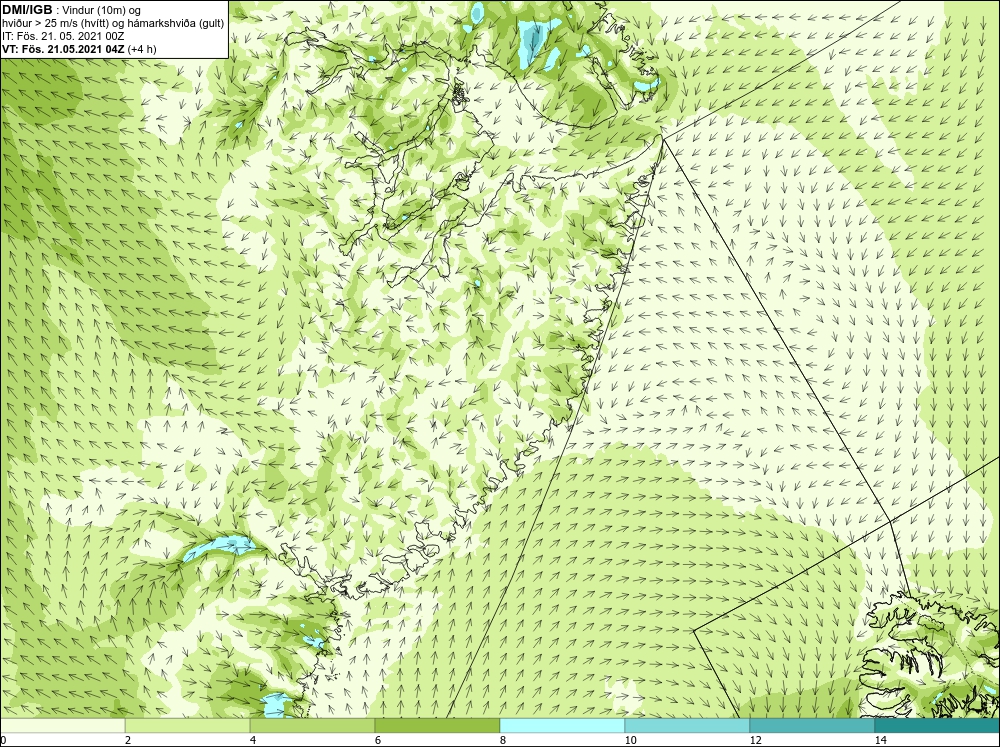Click the 'IT: Fös. 21. 05. 2021 00Z' line
This screenshot has width=1000, height=747.
pos(63,36)
